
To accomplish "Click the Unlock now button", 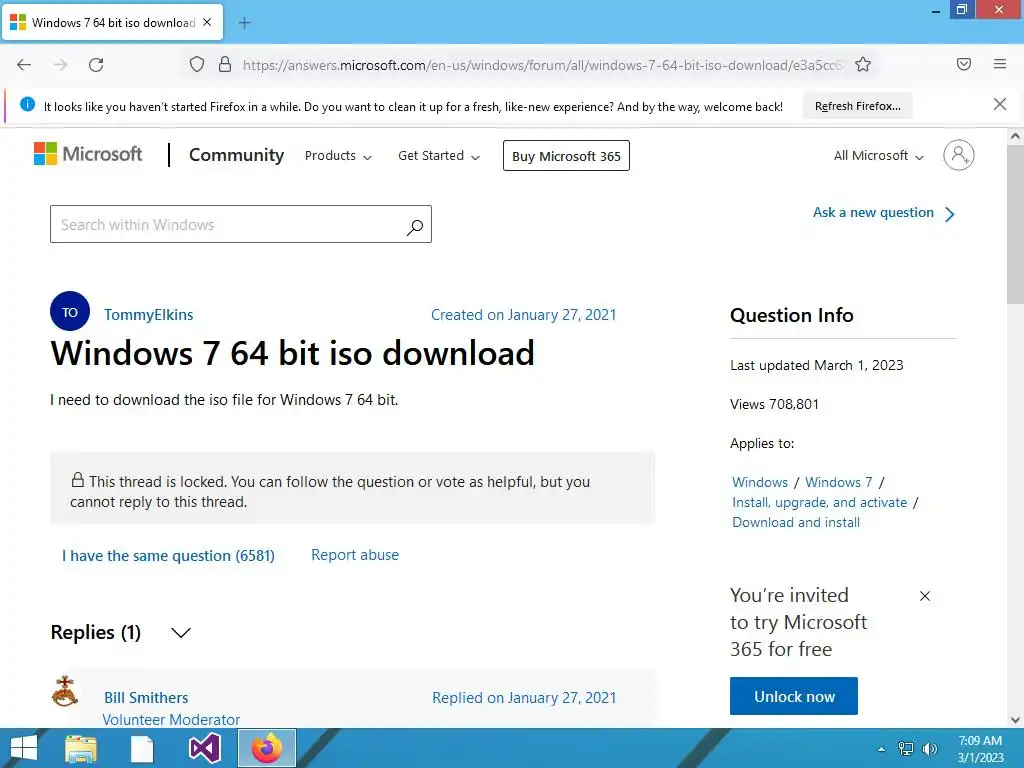I will click(793, 696).
